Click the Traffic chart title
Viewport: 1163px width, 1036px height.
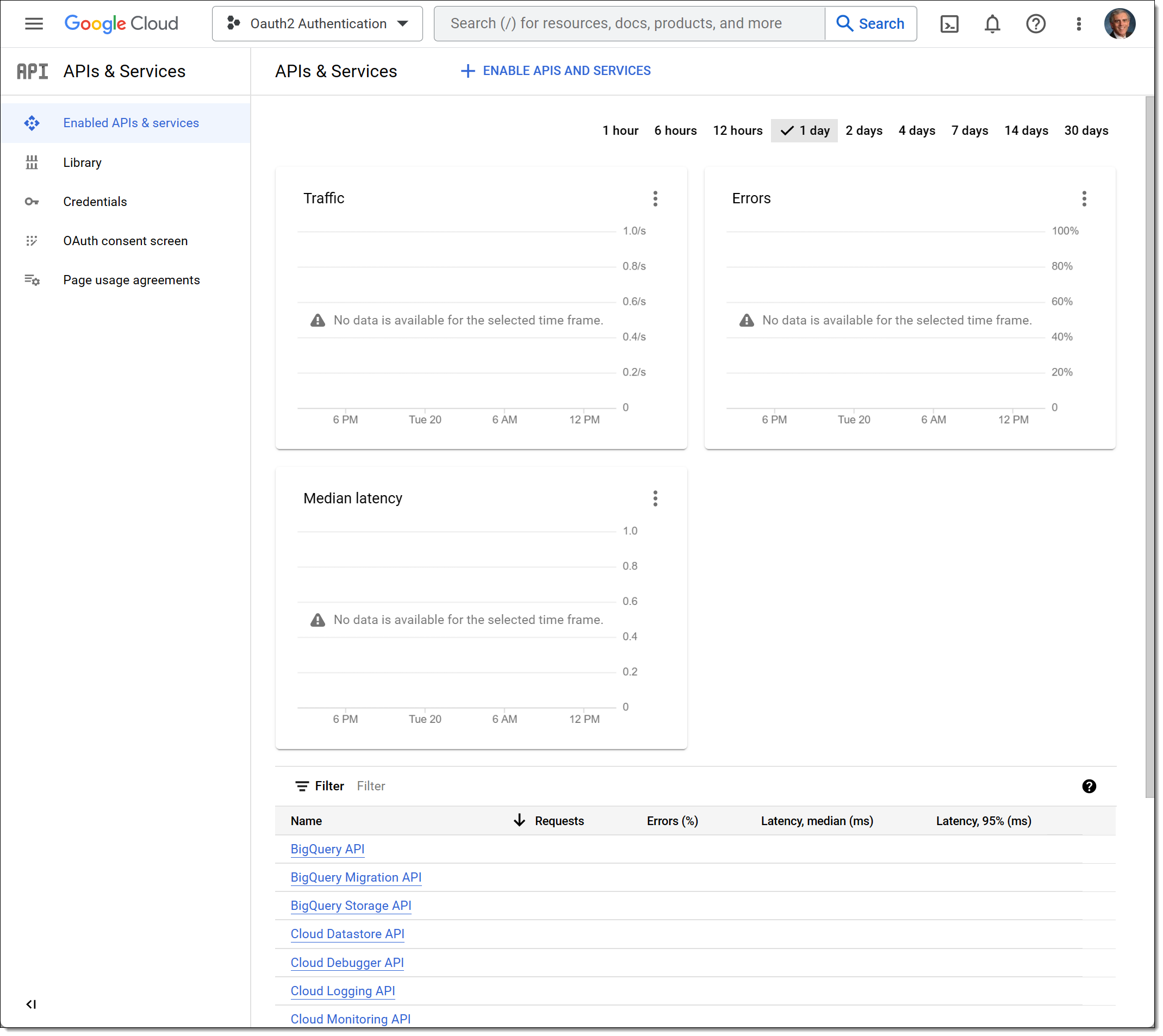pyautogui.click(x=324, y=198)
